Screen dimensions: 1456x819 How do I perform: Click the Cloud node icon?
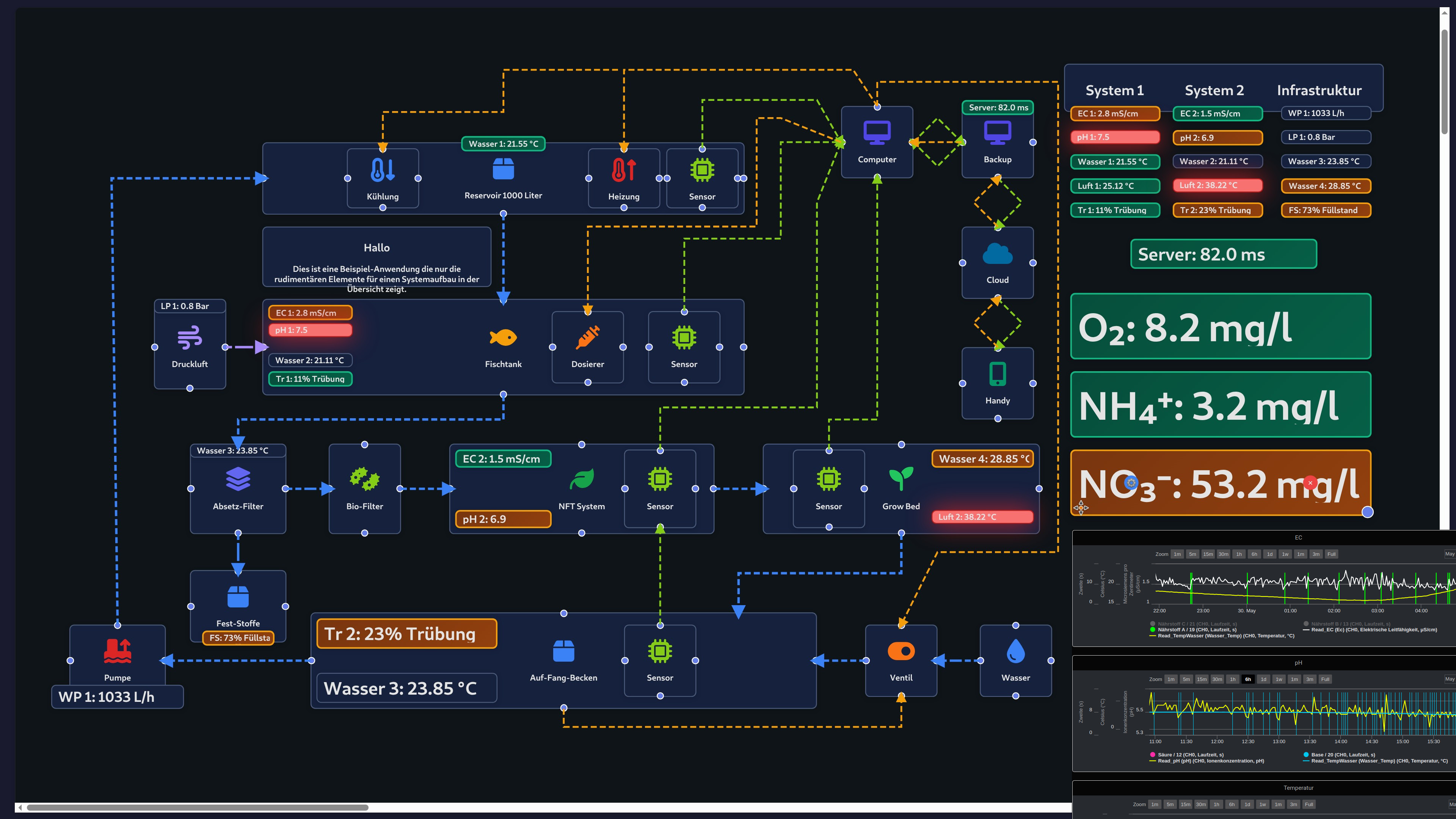tap(997, 254)
